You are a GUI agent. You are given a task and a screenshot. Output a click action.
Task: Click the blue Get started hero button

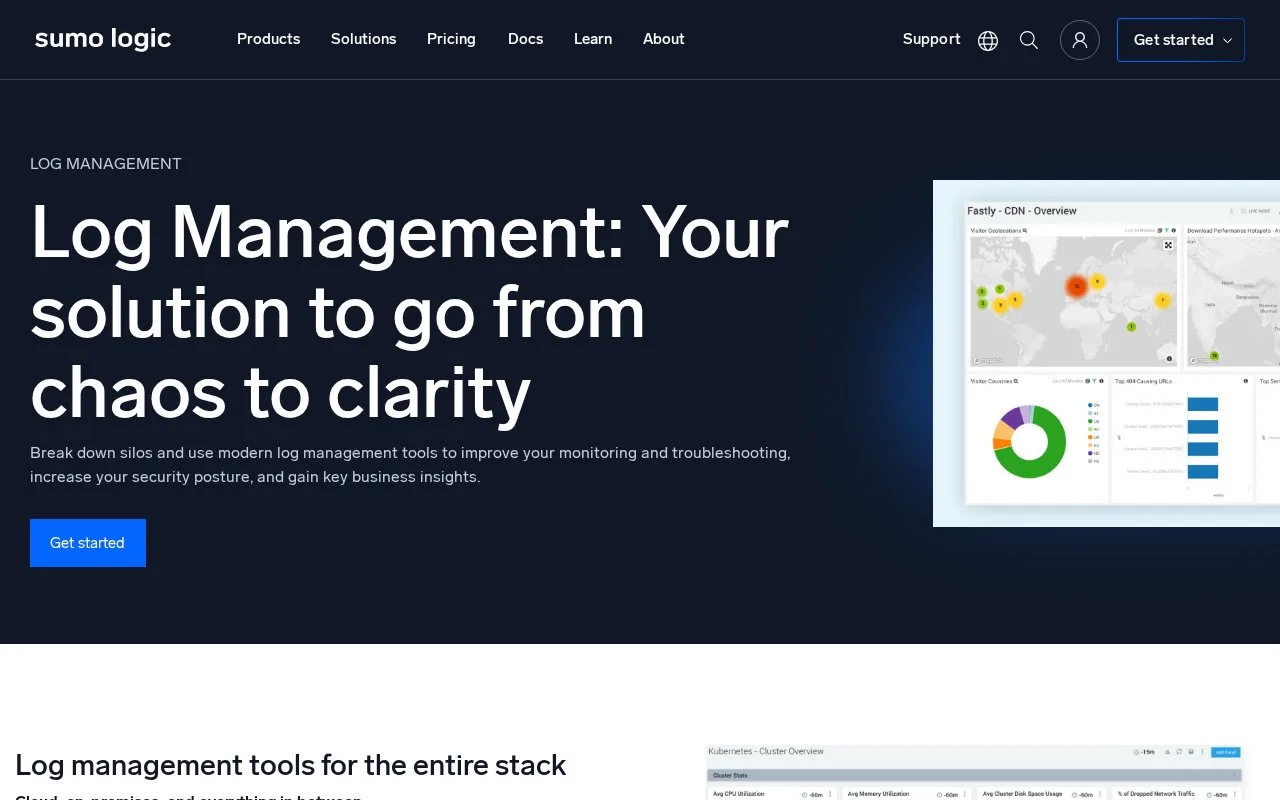88,543
